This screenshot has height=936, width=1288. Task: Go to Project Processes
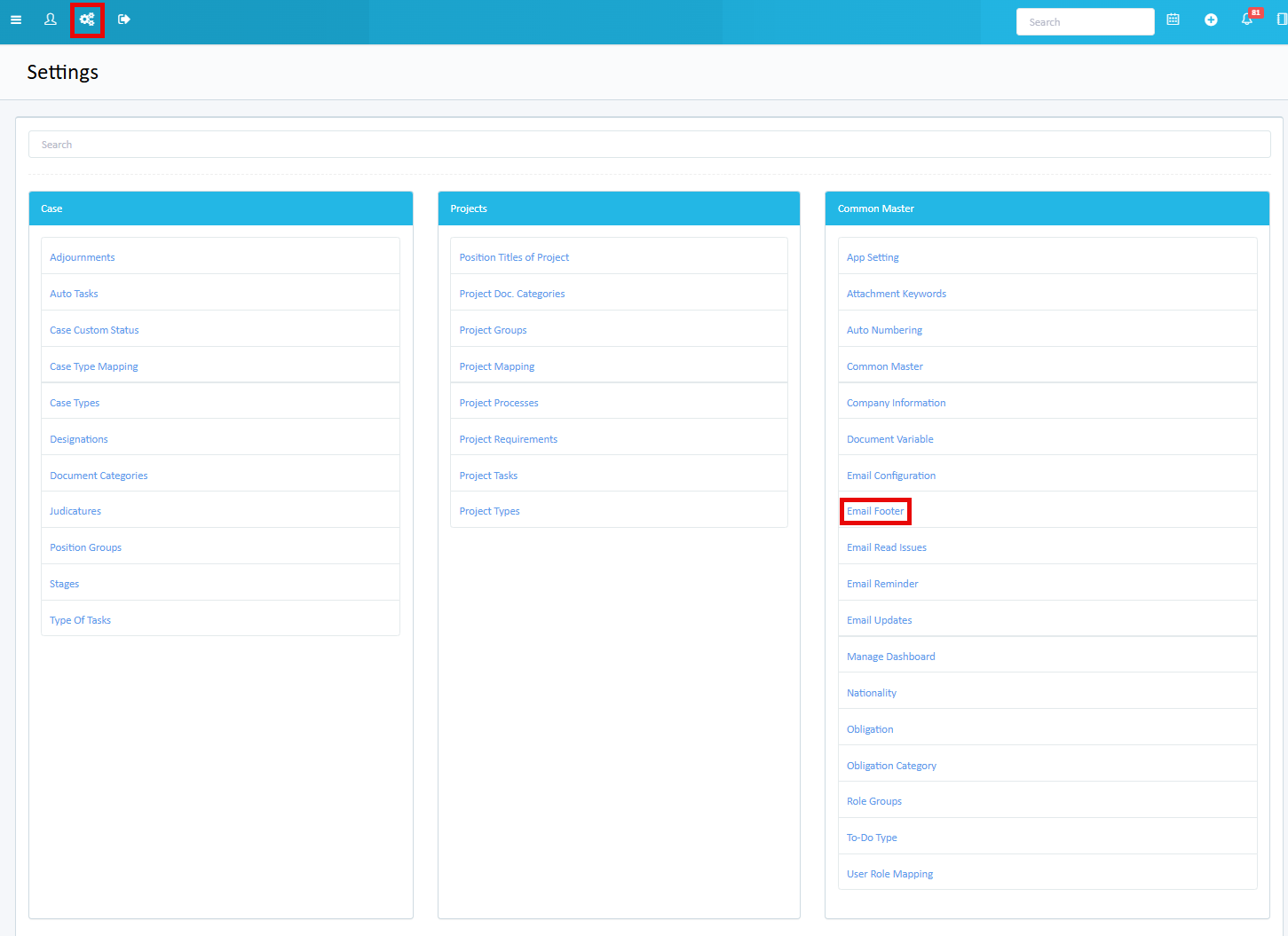499,403
